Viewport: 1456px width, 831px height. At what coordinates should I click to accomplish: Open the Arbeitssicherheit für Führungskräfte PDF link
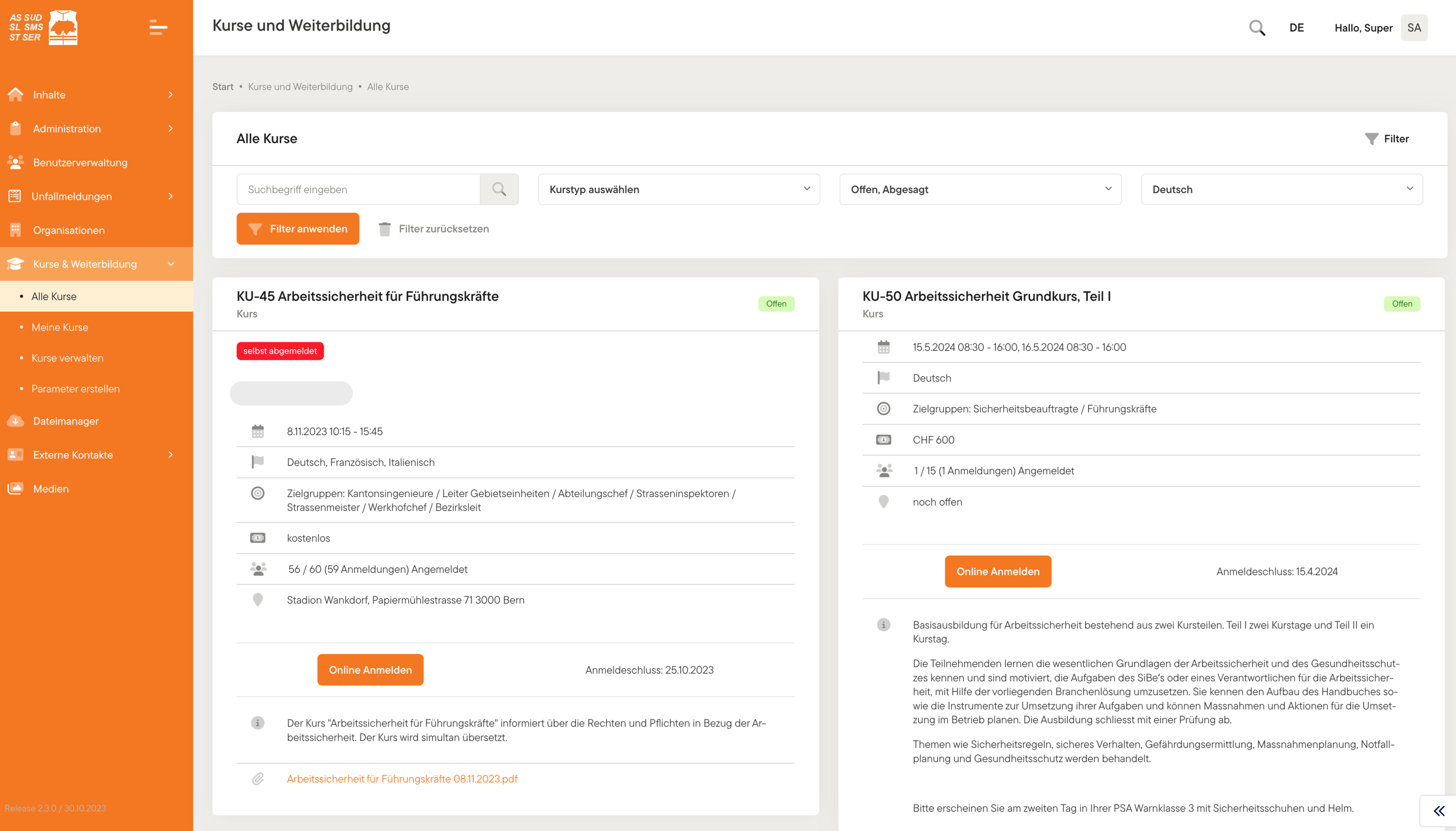pos(402,779)
